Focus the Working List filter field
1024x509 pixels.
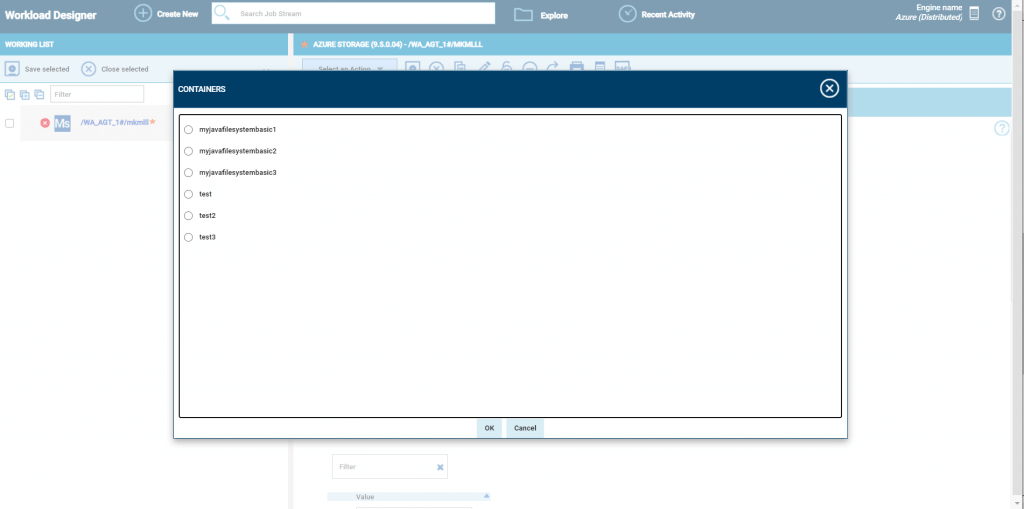click(97, 94)
